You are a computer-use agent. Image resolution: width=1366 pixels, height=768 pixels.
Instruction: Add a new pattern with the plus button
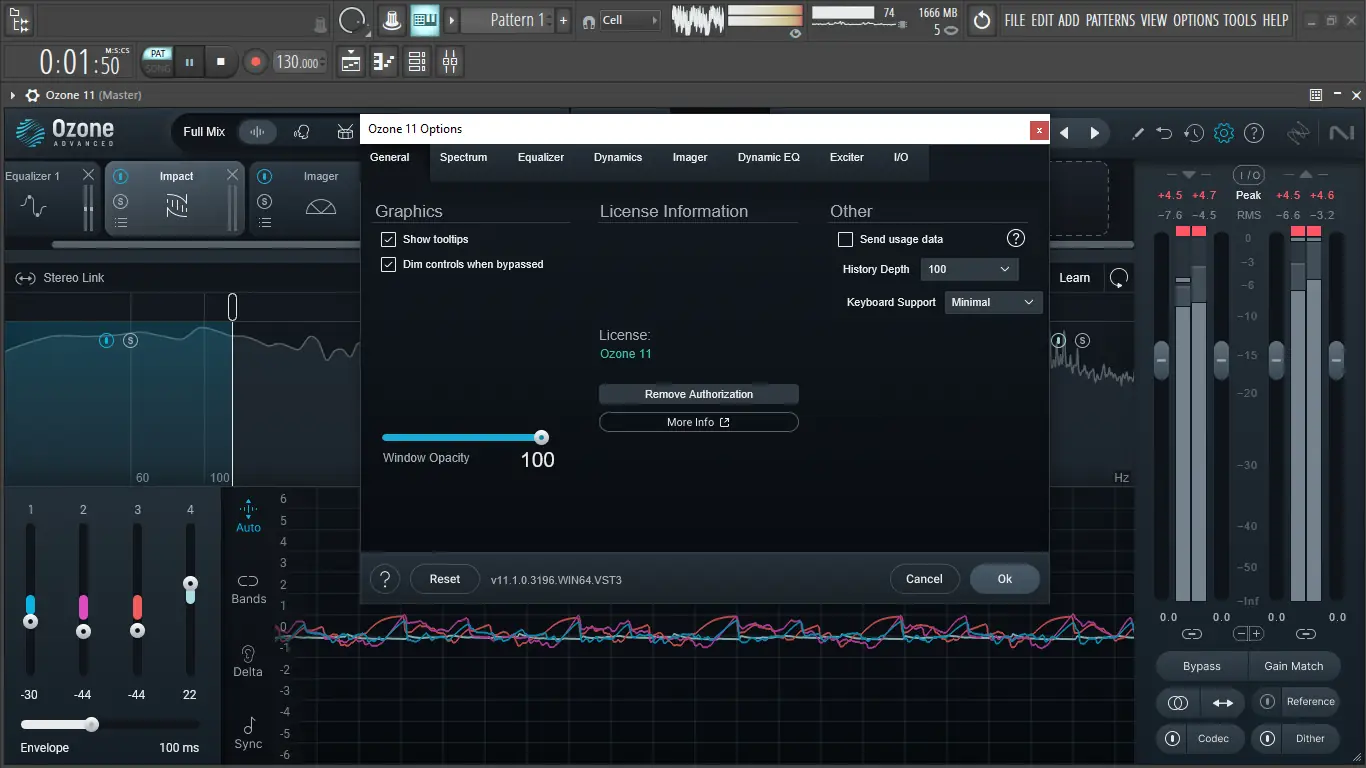pyautogui.click(x=564, y=20)
